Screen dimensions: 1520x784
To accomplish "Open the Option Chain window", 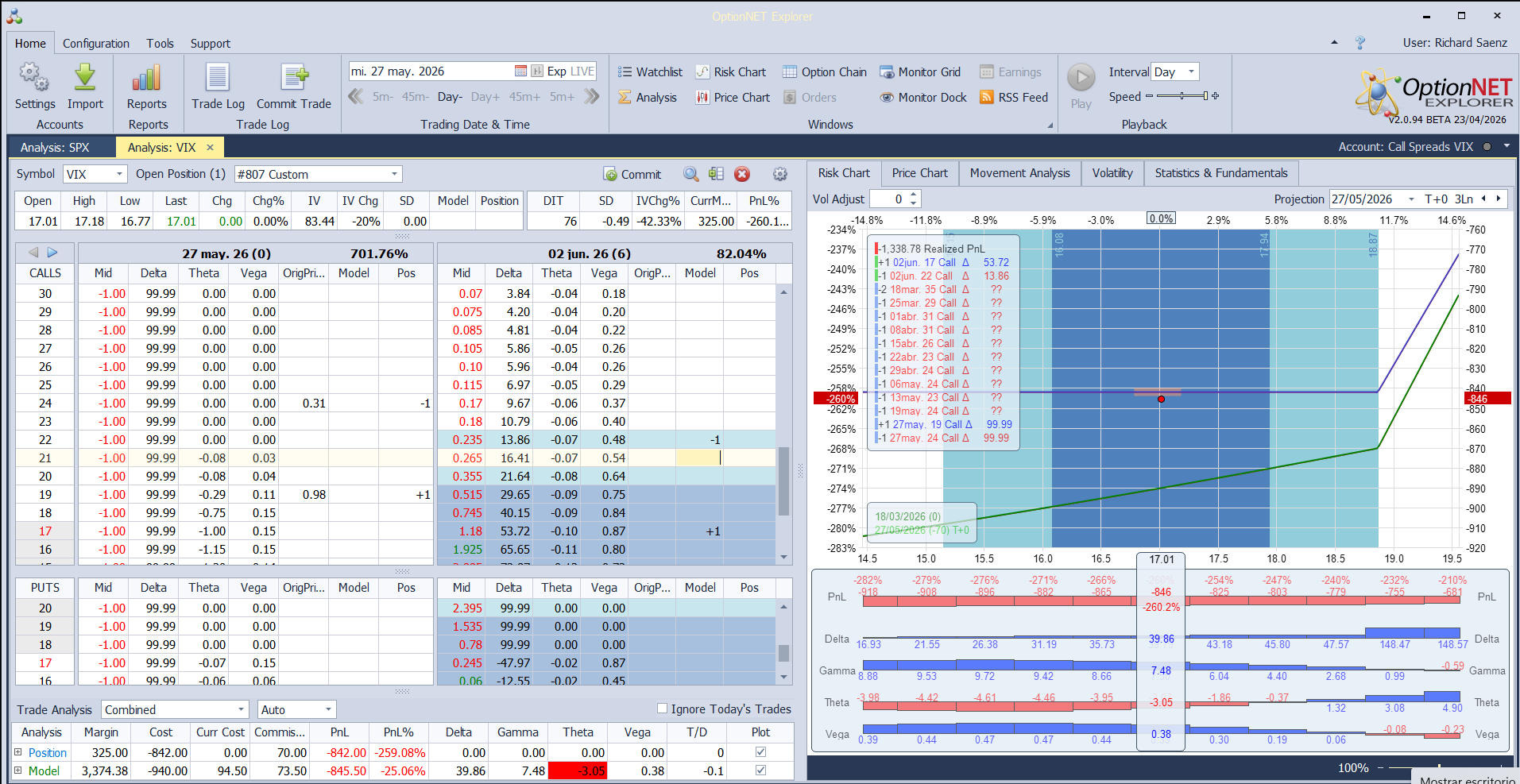I will tap(825, 71).
